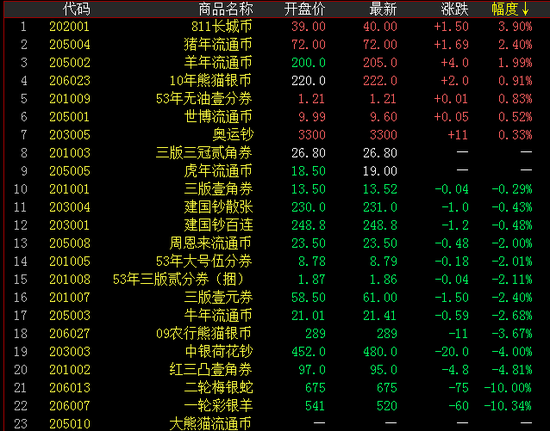This screenshot has height=431, width=550.
Task: Click the -10.00% change of 二轮梅银蛇
Action: coord(508,388)
